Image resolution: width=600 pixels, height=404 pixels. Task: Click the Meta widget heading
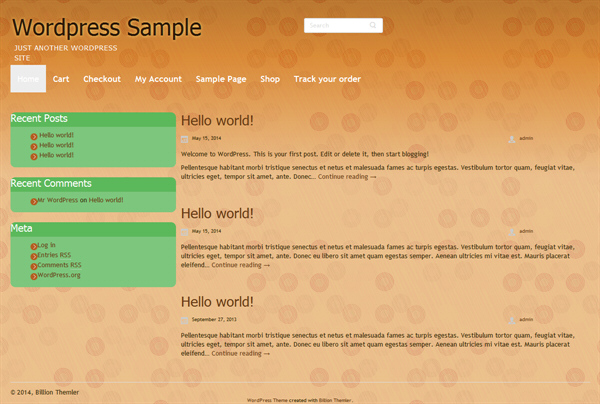pos(21,228)
